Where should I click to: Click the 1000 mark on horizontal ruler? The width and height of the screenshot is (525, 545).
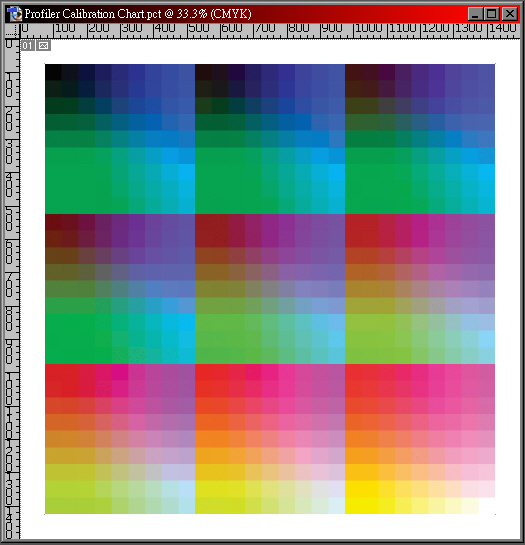click(x=370, y=28)
